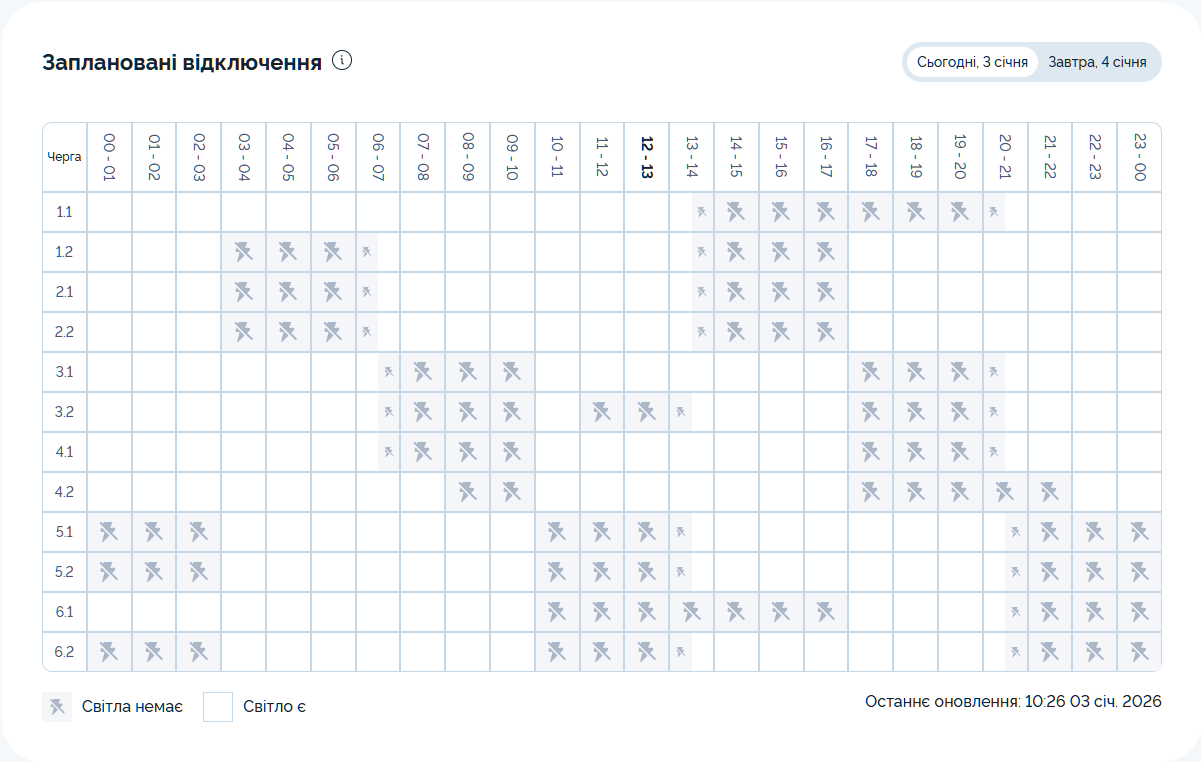Click the empty cell for queue 1.1 at 00-01
This screenshot has height=762, width=1201.
point(109,212)
